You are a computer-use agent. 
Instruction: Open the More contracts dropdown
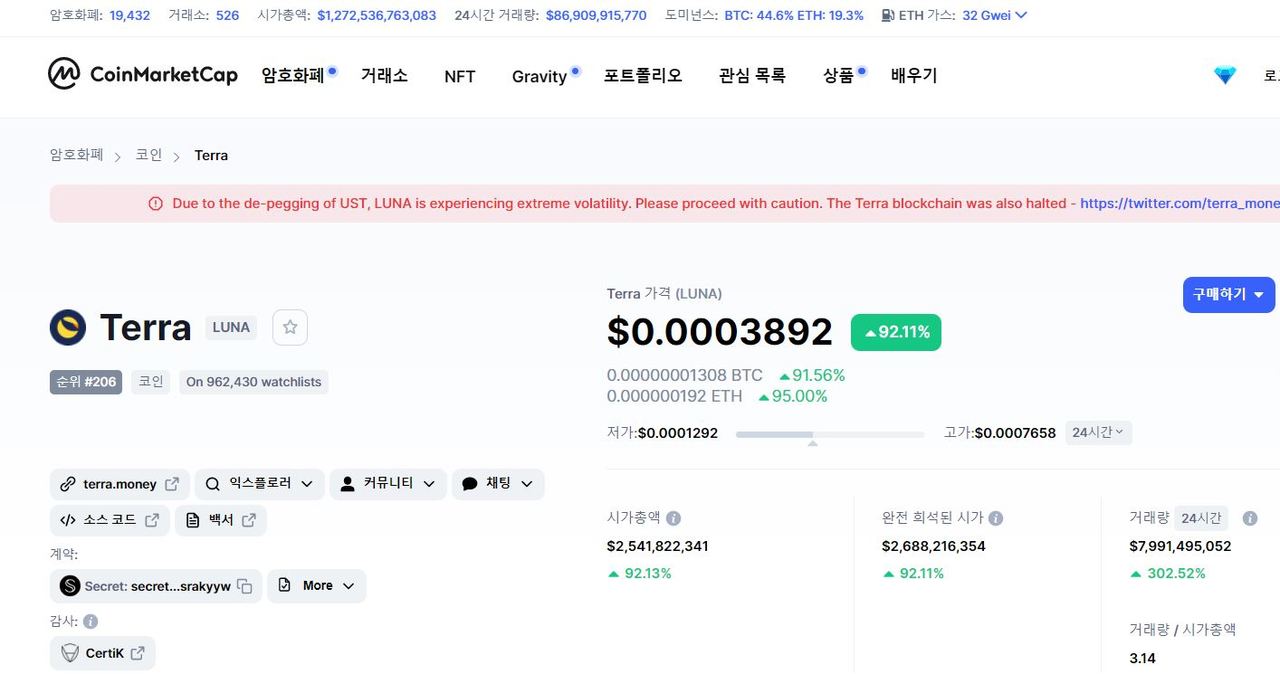(317, 586)
